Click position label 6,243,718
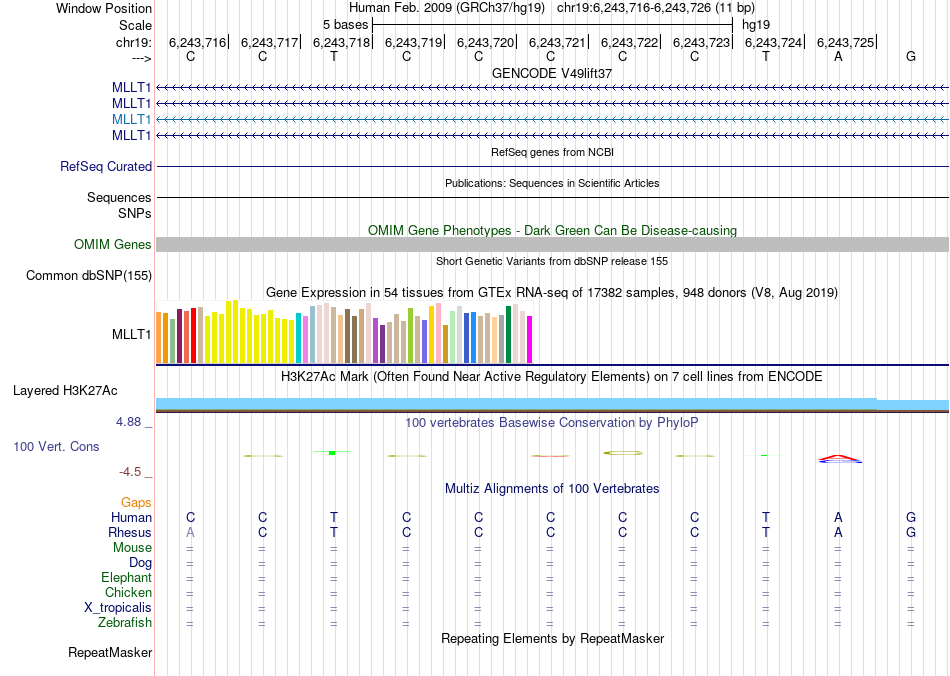This screenshot has height=676, width=950. coord(342,42)
